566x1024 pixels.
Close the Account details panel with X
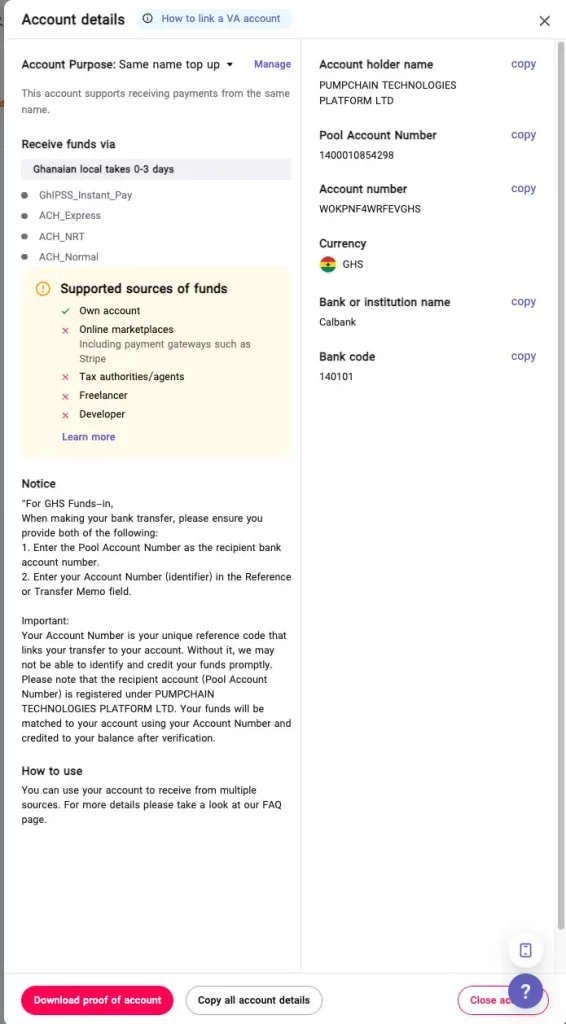[x=544, y=21]
